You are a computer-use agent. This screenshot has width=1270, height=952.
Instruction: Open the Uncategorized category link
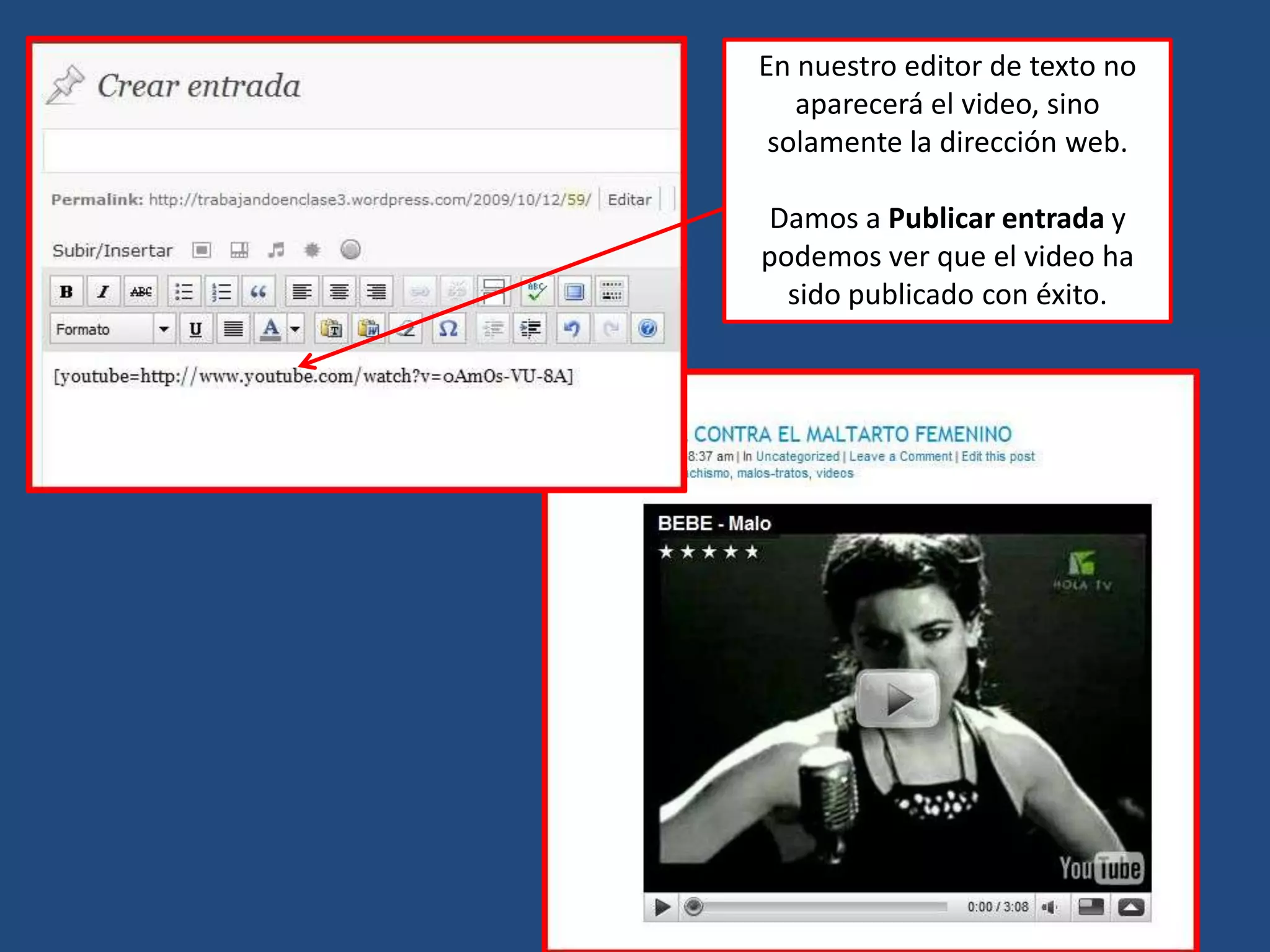click(x=797, y=456)
